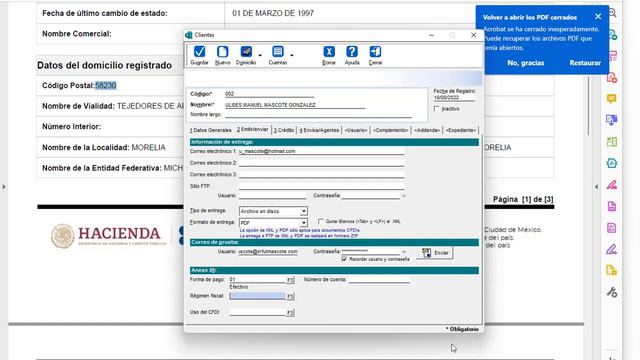This screenshot has width=640, height=360.
Task: Click the FTP Contraseña field
Action: 371,196
